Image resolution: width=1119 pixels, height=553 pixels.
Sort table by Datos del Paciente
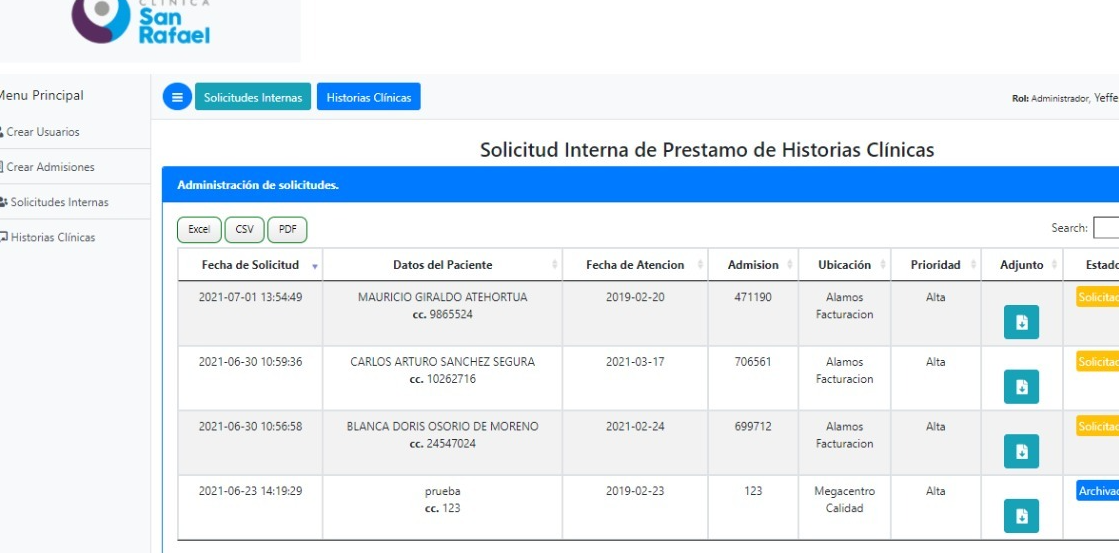pos(442,265)
